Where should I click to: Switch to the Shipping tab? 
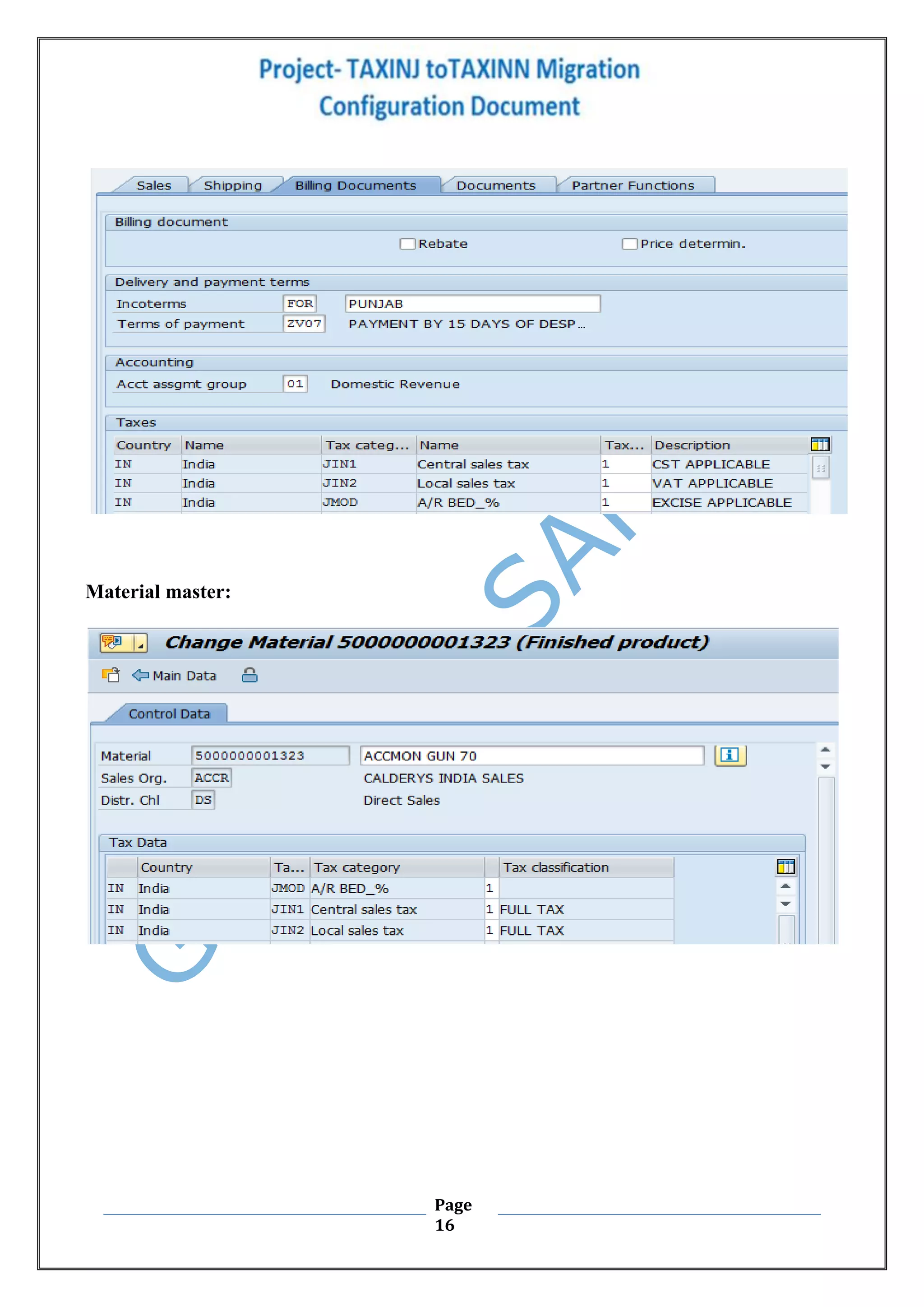[x=233, y=185]
